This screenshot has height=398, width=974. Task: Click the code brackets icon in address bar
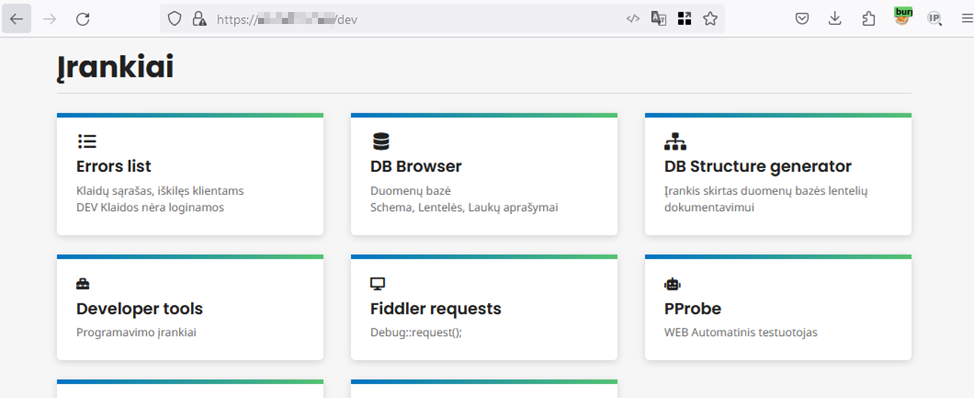tap(632, 19)
